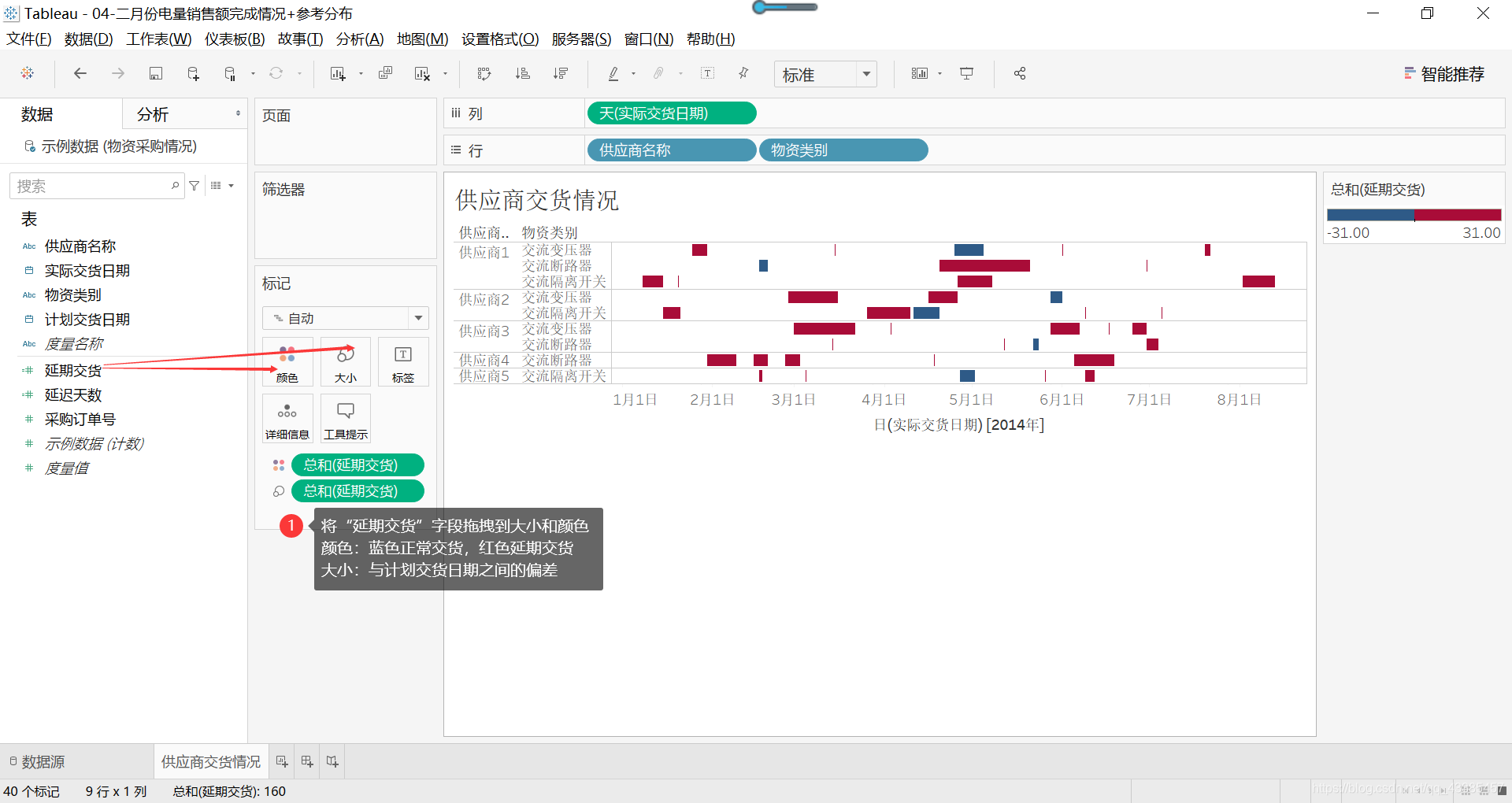Open the 文件(F) menu
The image size is (1512, 803).
pyautogui.click(x=29, y=39)
